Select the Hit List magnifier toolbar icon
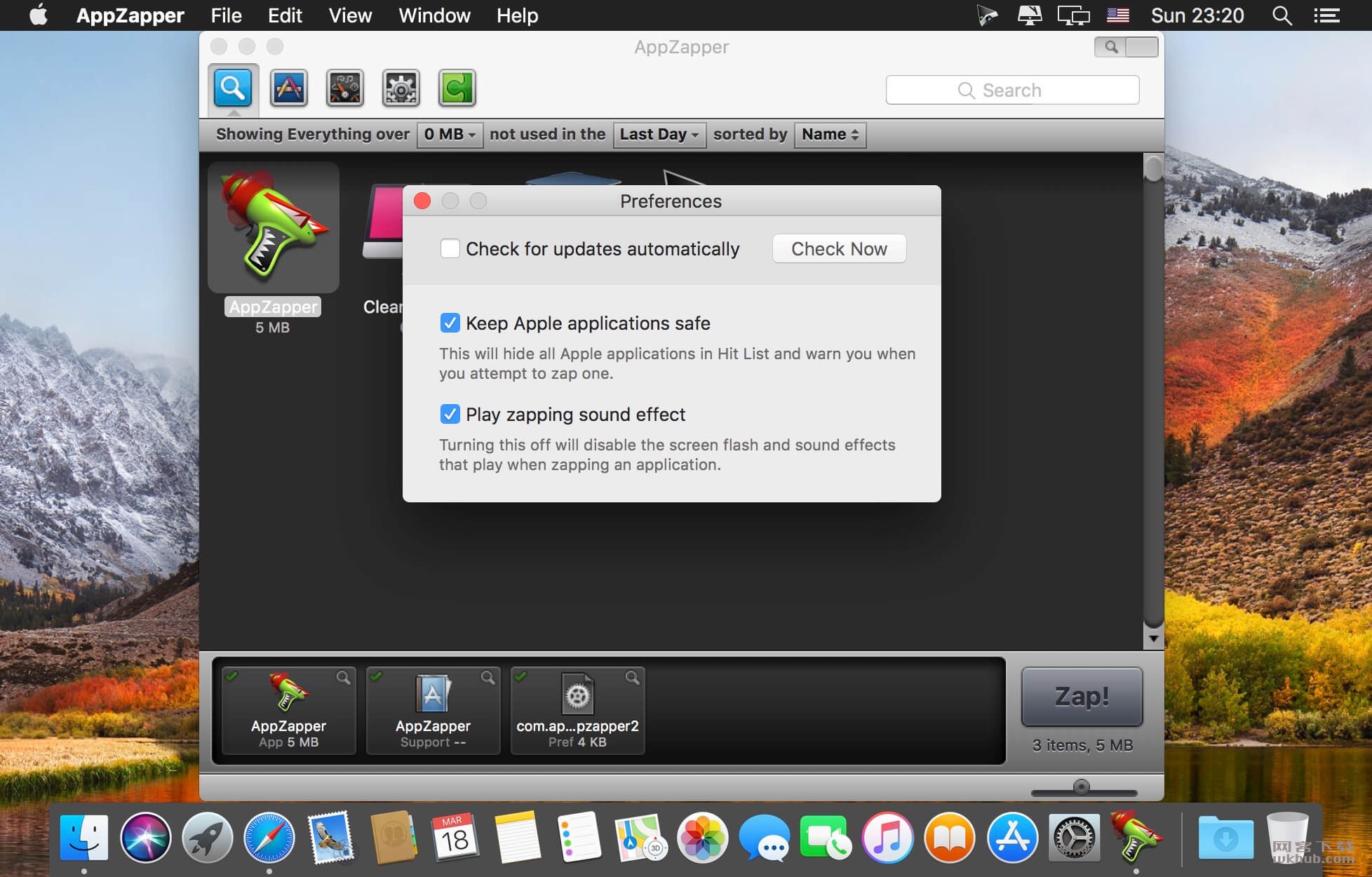The image size is (1372, 877). [233, 88]
